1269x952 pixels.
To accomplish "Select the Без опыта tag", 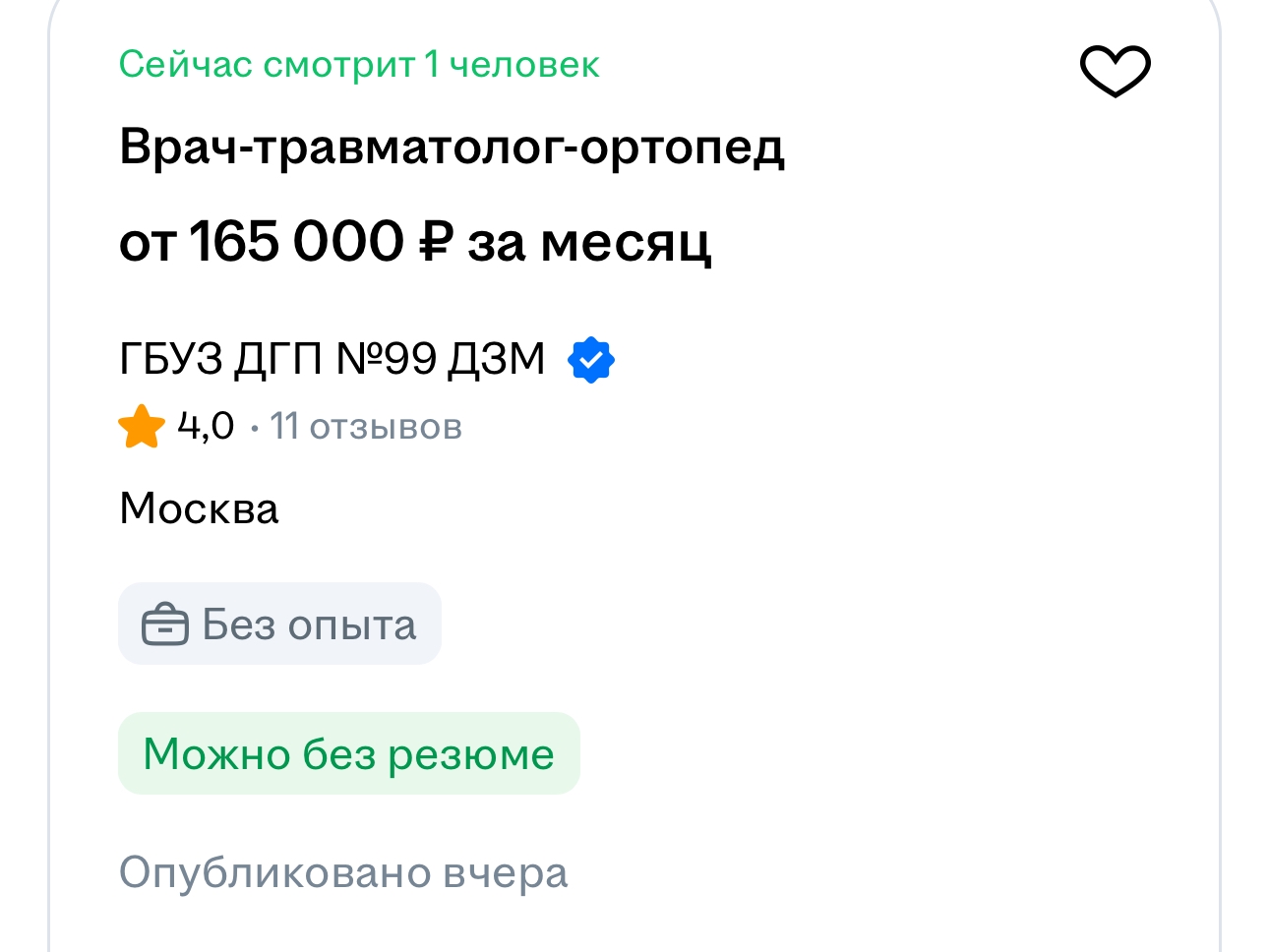I will [x=279, y=625].
